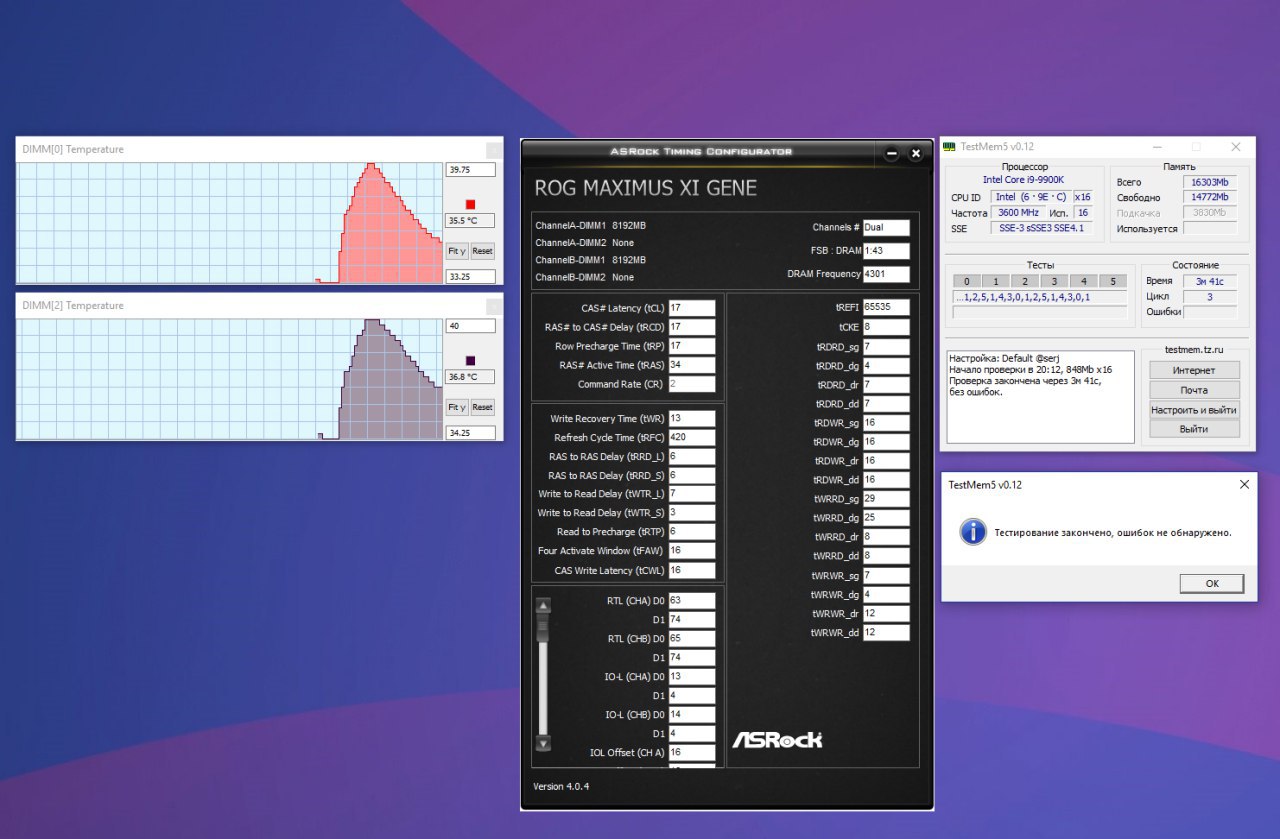The image size is (1280, 839).
Task: Close the DIMM[0] Temperature window
Action: point(494,150)
